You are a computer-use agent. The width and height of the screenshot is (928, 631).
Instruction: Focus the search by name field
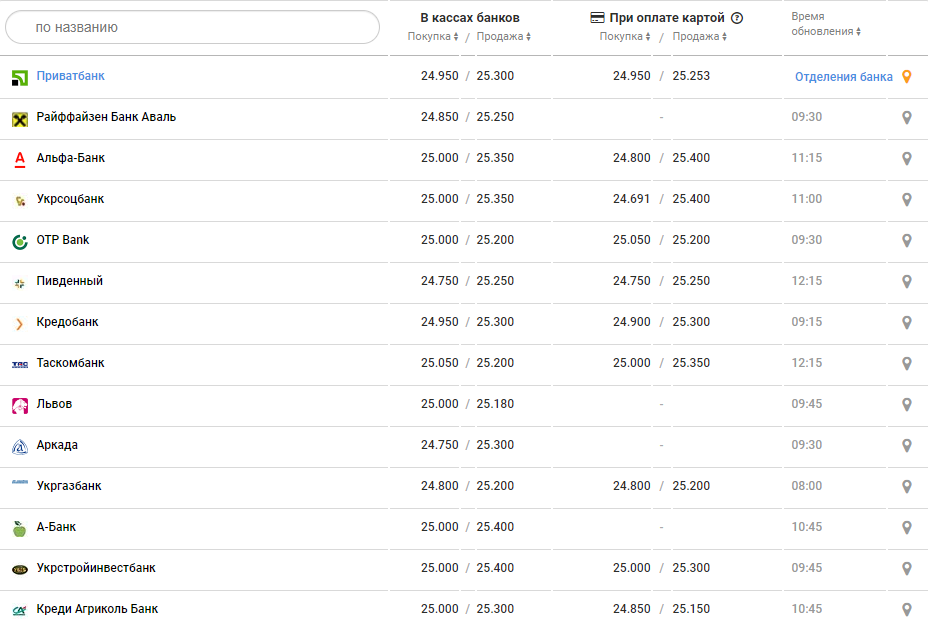tap(192, 27)
